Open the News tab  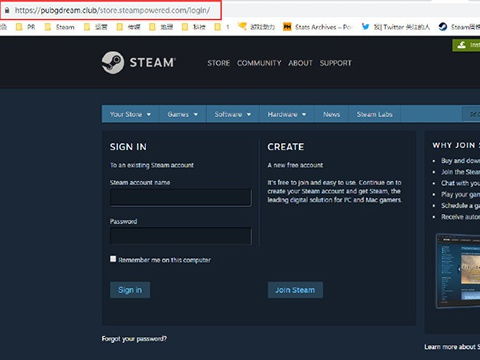click(331, 114)
